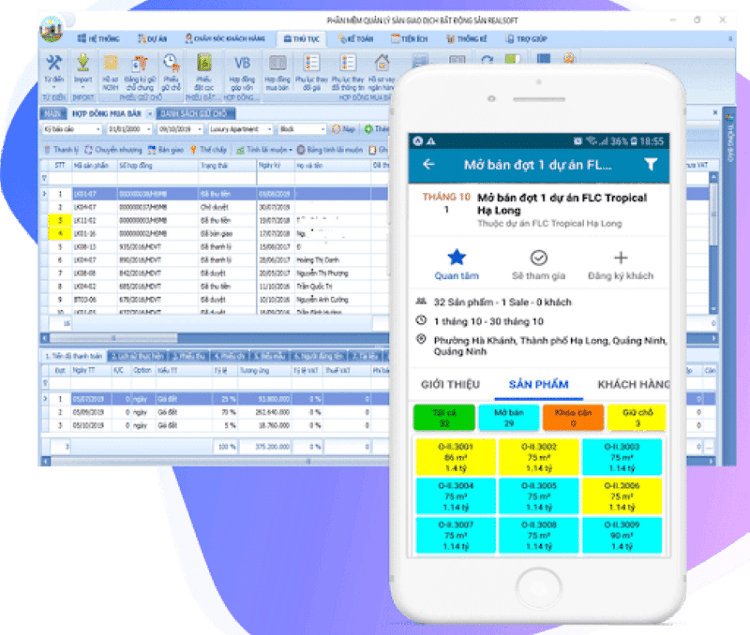The height and width of the screenshot is (635, 750).
Task: Expand the Import dropdown arrow
Action: tap(83, 88)
